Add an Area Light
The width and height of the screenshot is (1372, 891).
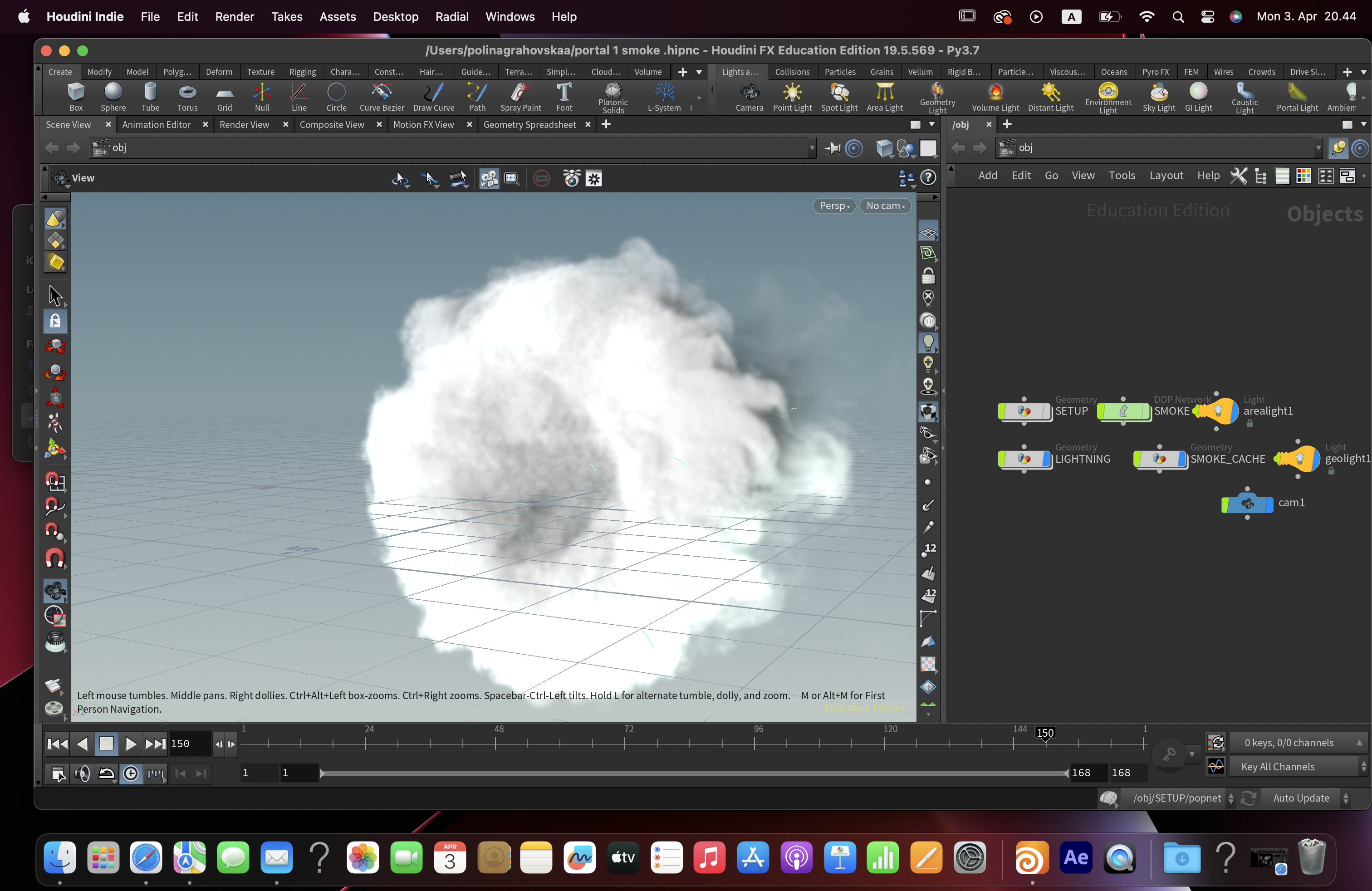884,97
